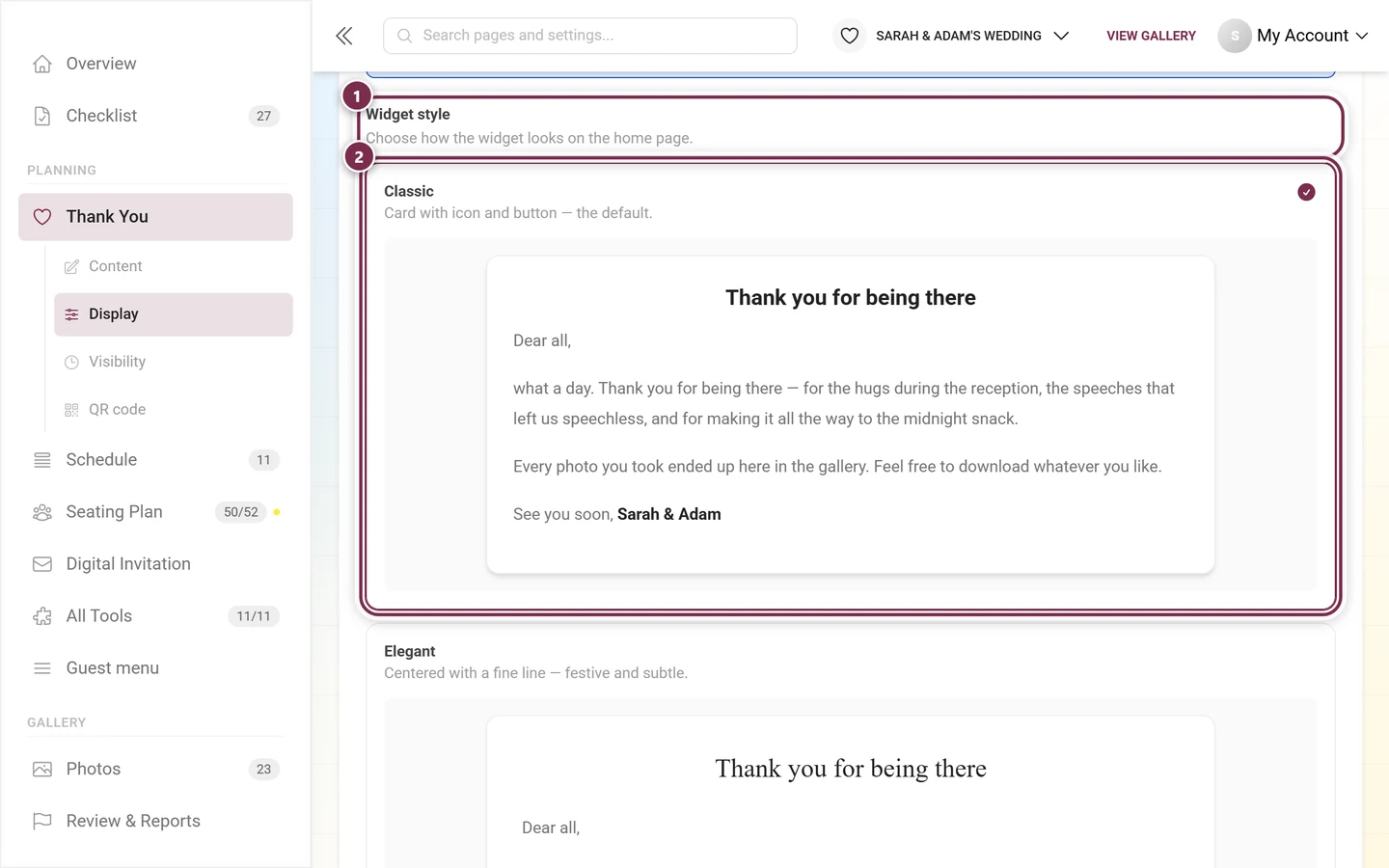Collapse sidebar with double chevron icon
Viewport: 1389px width, 868px height.
pos(344,36)
